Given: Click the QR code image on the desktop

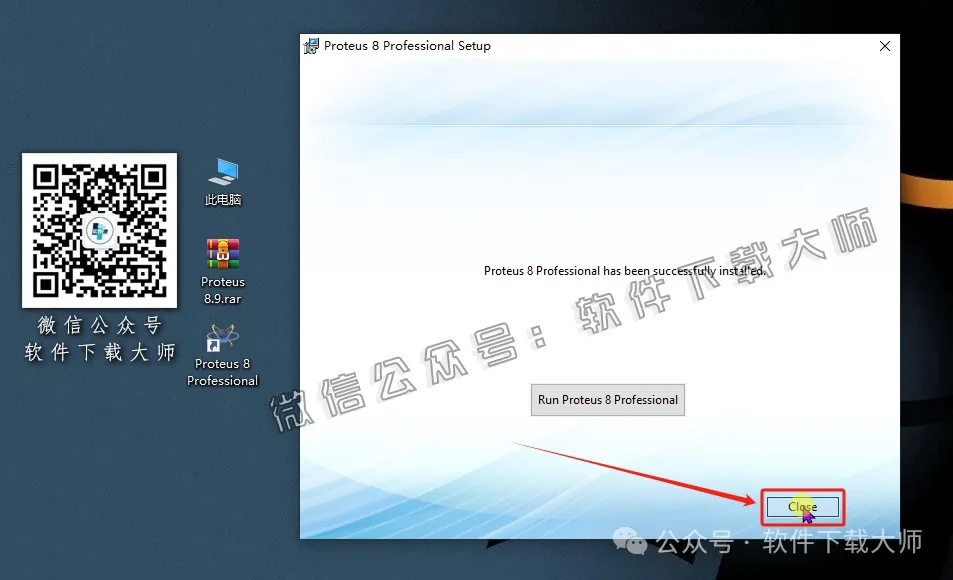Looking at the screenshot, I should tap(98, 229).
